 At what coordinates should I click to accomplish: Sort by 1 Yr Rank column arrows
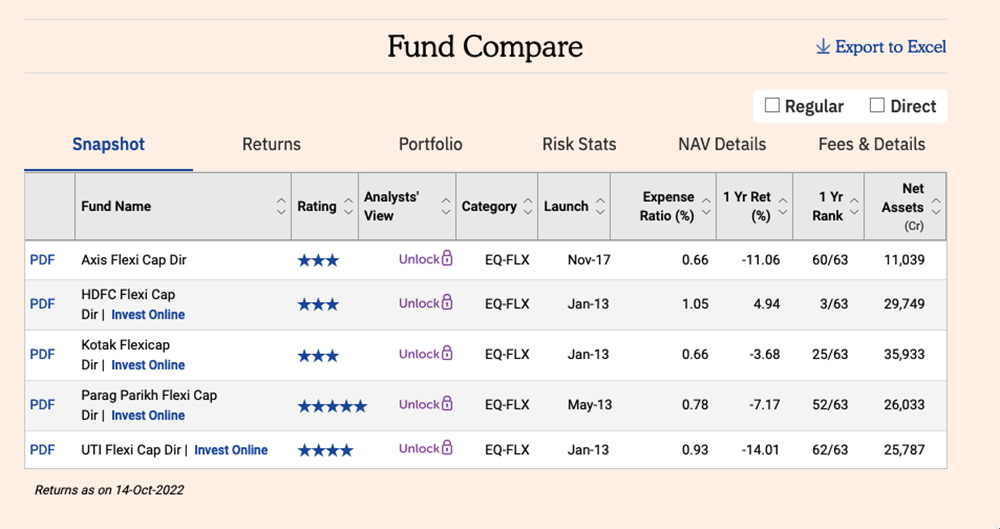[853, 207]
